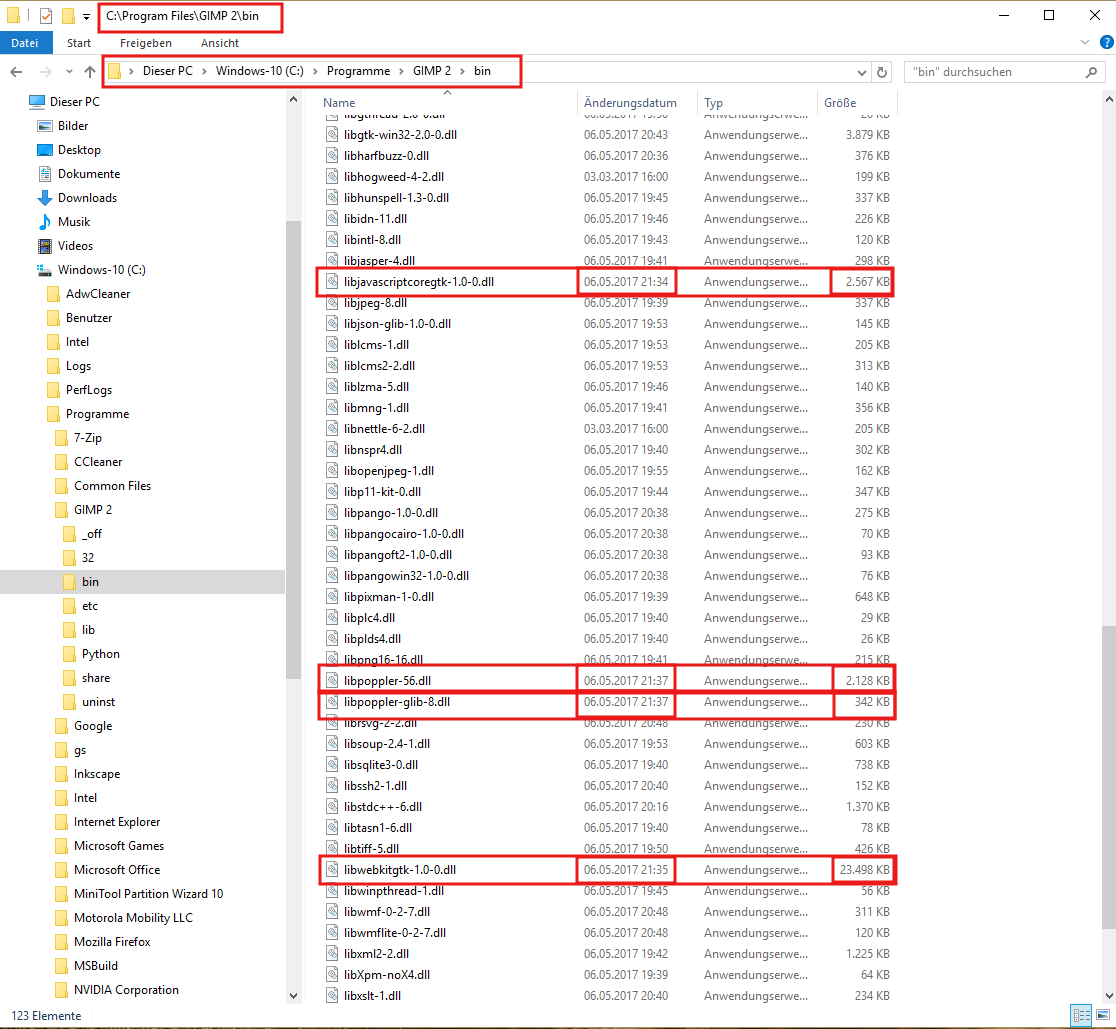
Task: Select the libpoppler-56.dll file icon
Action: [x=332, y=681]
